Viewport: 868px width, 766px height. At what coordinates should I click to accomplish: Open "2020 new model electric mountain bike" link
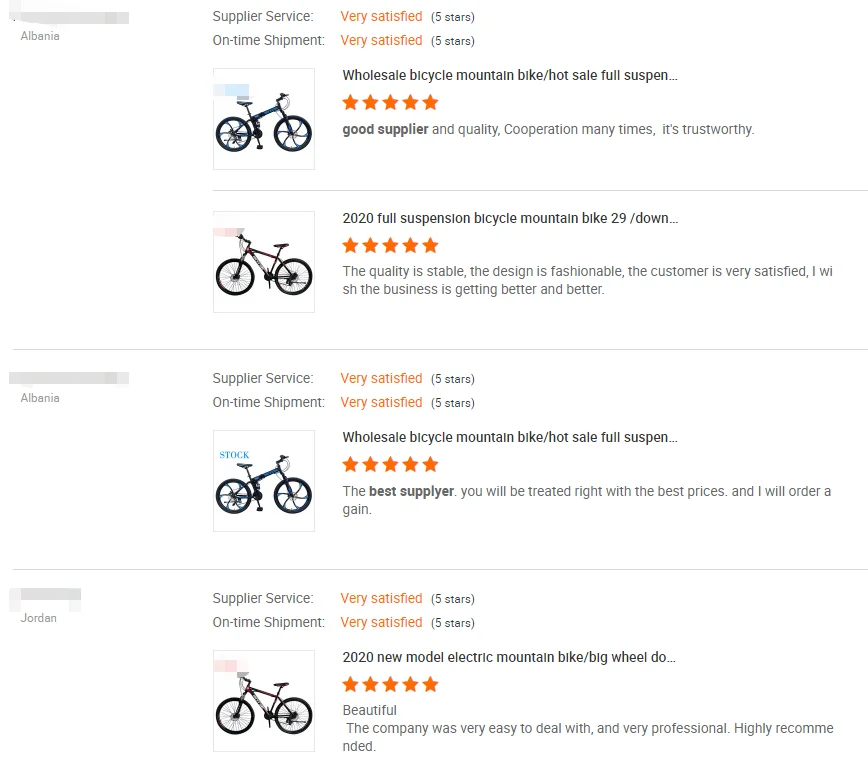pos(508,658)
